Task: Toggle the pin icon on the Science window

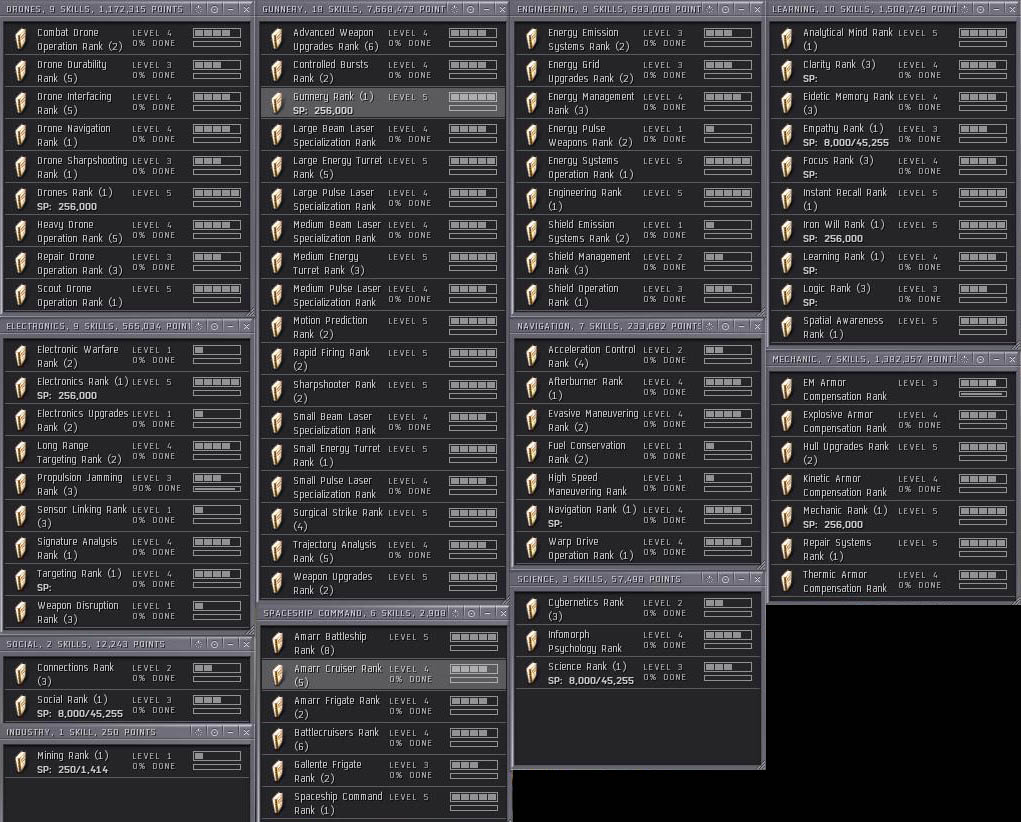Action: [710, 579]
